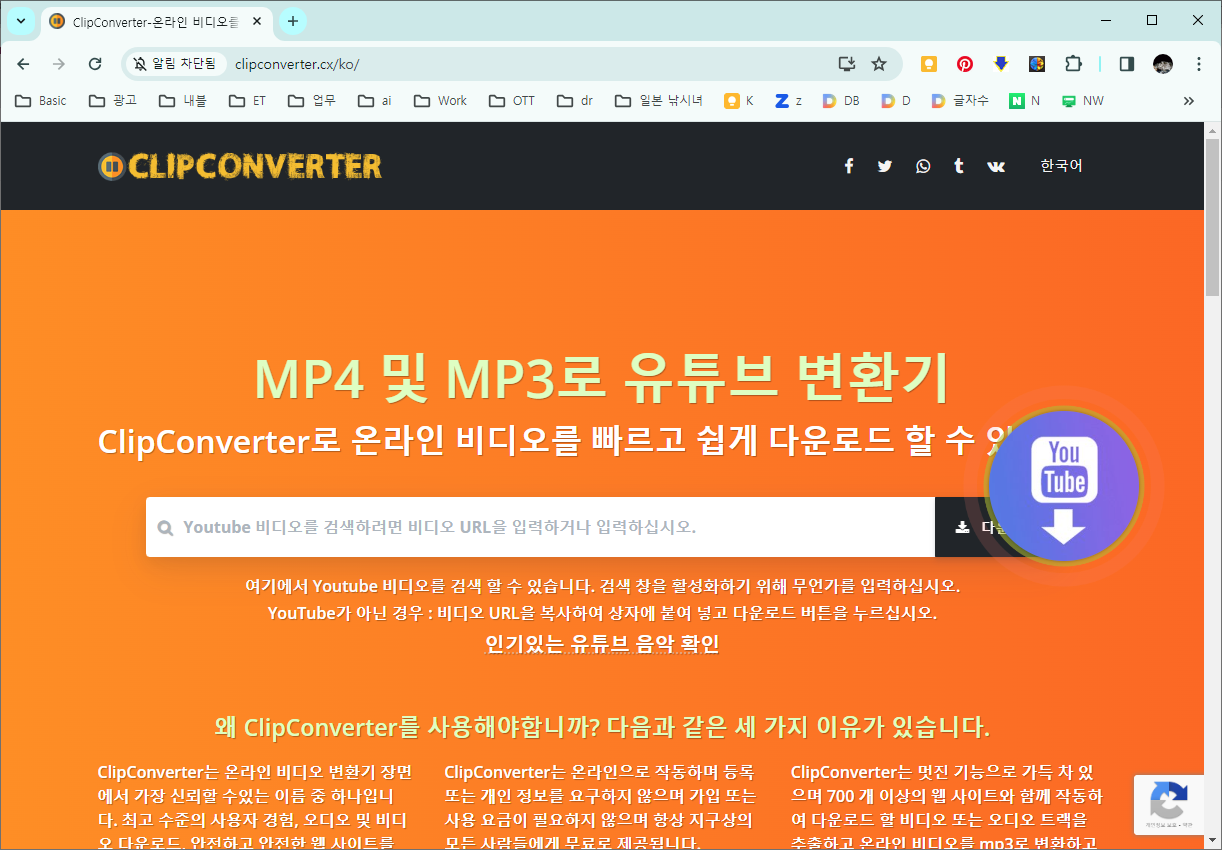1222x850 pixels.
Task: Click the address bar URL
Action: coord(297,64)
